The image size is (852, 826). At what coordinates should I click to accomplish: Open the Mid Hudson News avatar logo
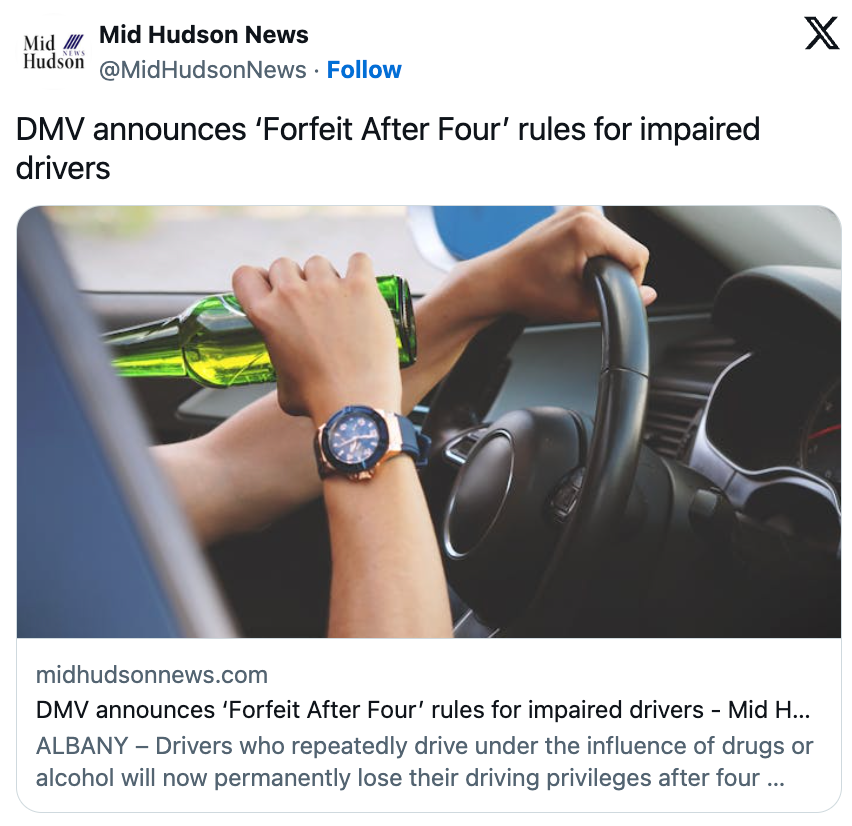[54, 52]
